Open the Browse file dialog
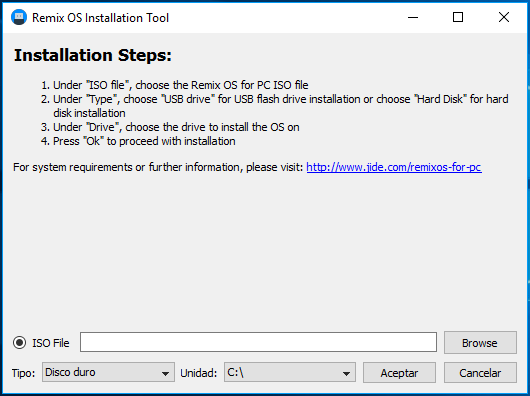 [480, 343]
